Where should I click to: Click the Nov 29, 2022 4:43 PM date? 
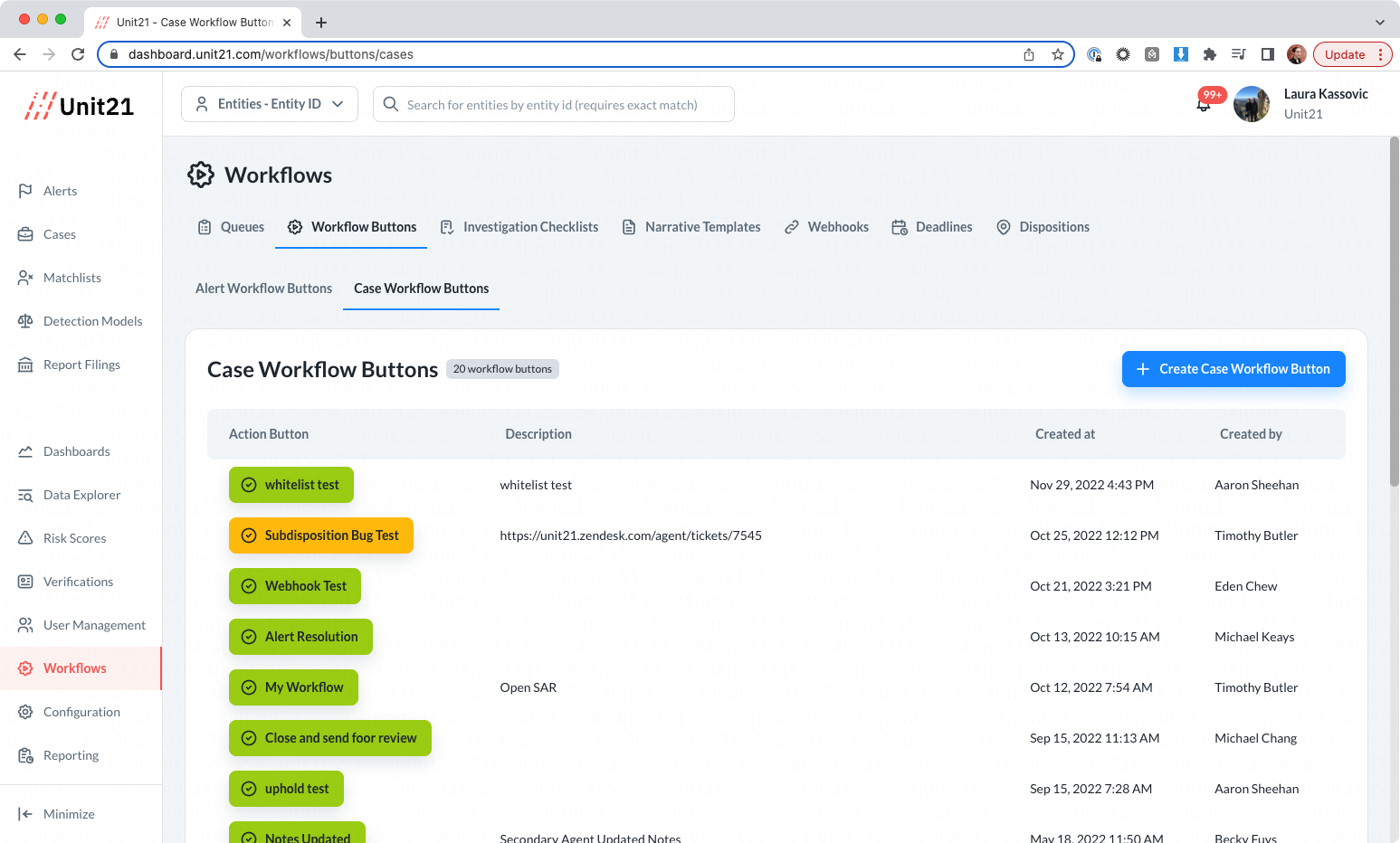pos(1091,485)
